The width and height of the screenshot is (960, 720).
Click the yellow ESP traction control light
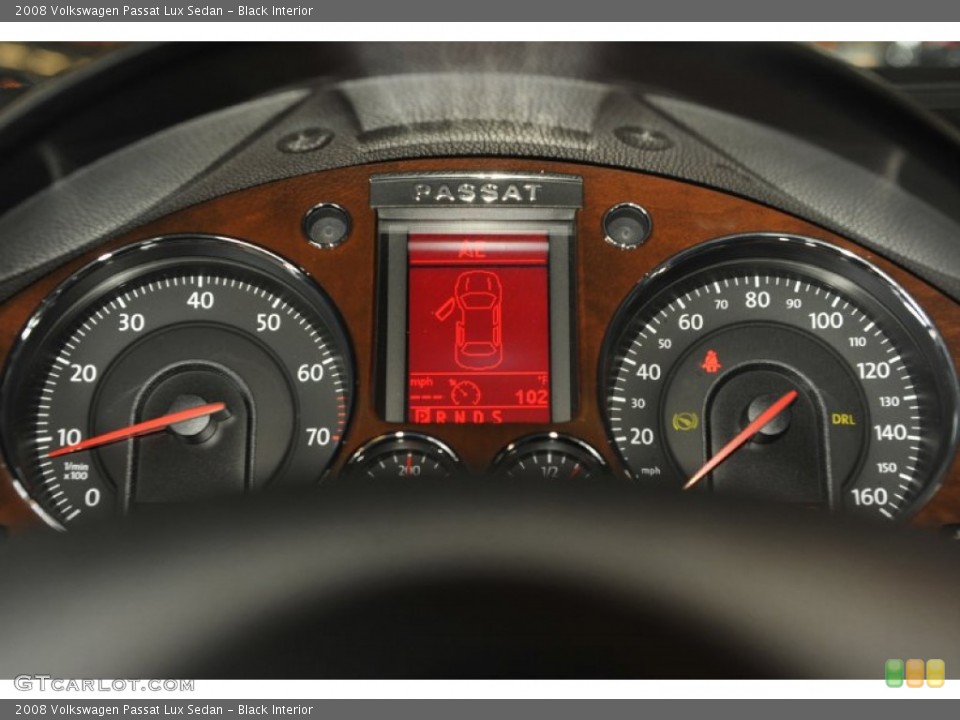(684, 421)
